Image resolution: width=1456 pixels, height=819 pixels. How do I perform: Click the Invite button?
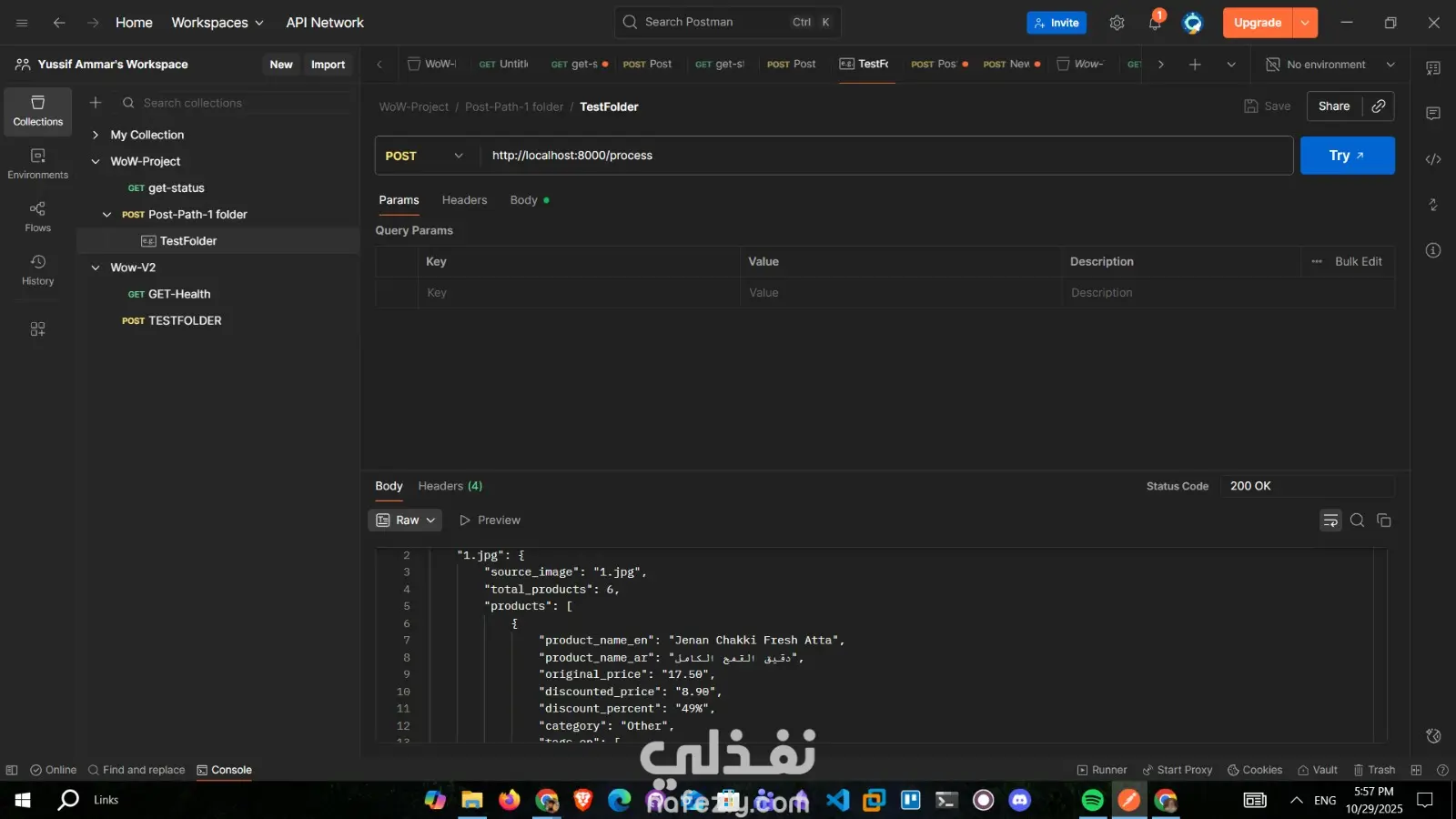pyautogui.click(x=1057, y=23)
